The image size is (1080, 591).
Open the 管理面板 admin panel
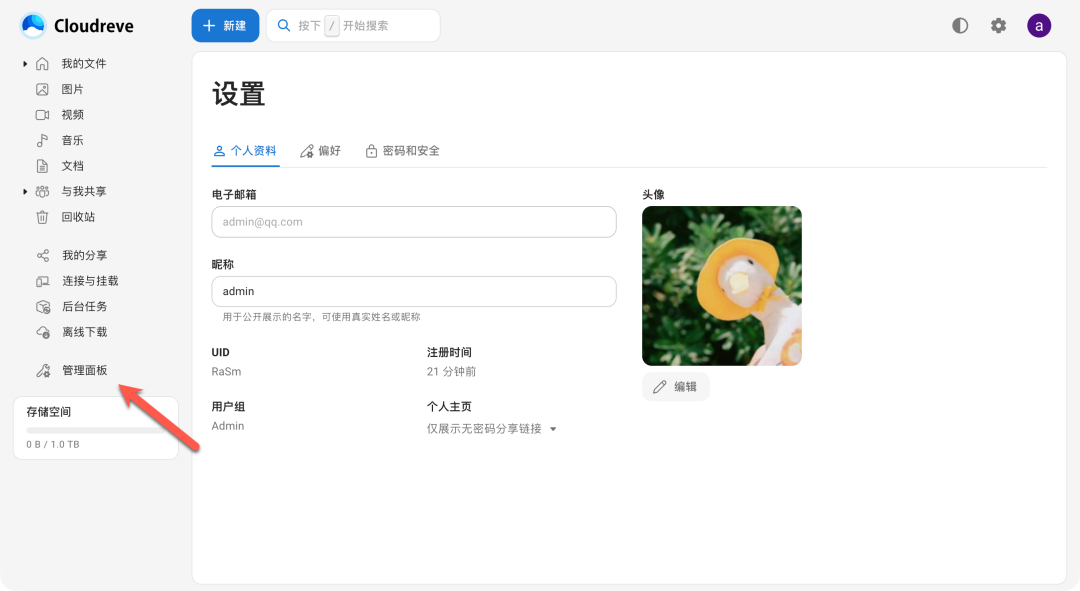pos(84,370)
